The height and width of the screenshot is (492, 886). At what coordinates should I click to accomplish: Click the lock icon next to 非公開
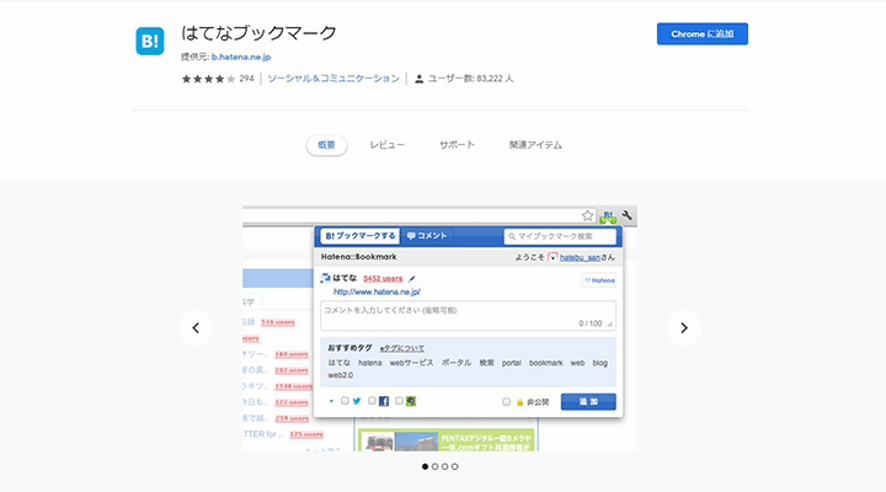pos(520,403)
